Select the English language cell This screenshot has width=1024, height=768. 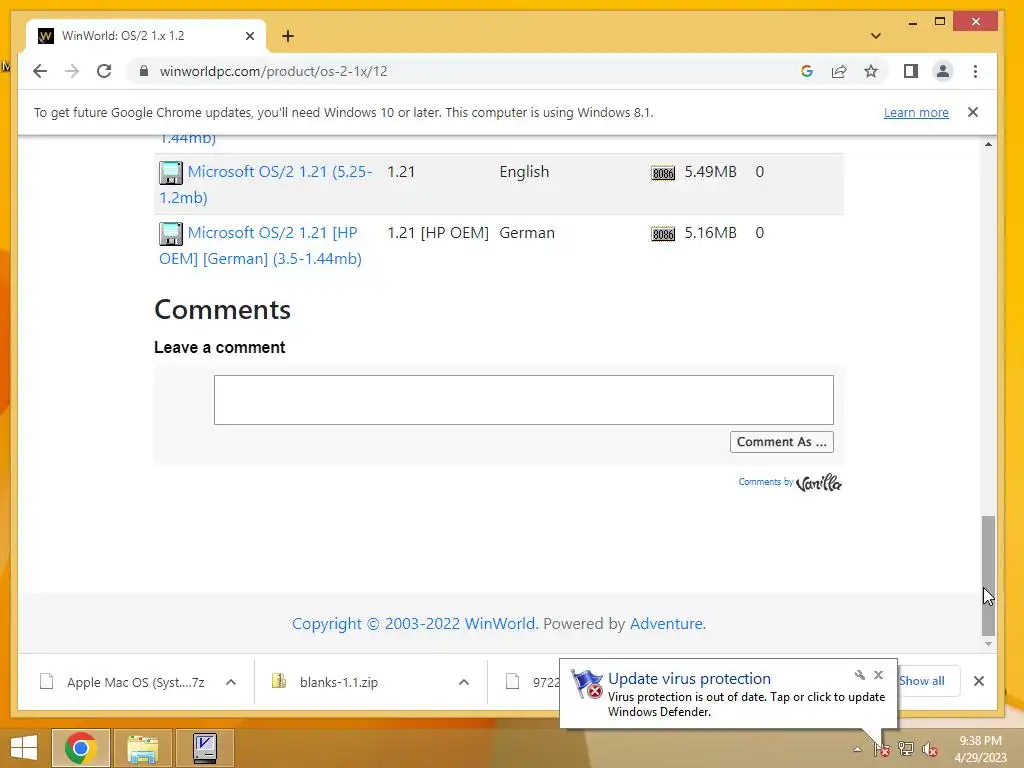tap(524, 172)
